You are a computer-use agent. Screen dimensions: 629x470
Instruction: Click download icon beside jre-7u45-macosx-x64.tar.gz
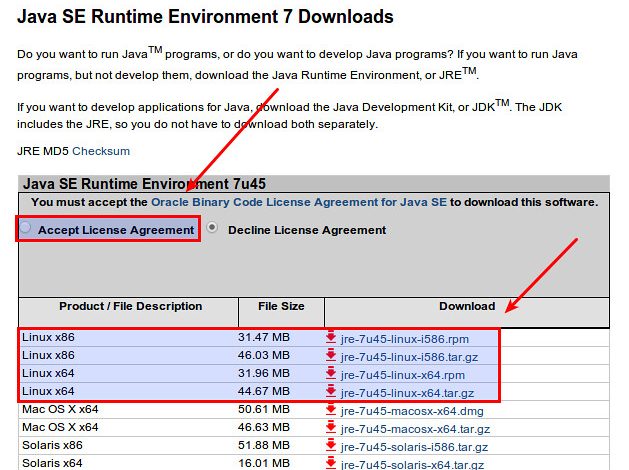(x=331, y=428)
